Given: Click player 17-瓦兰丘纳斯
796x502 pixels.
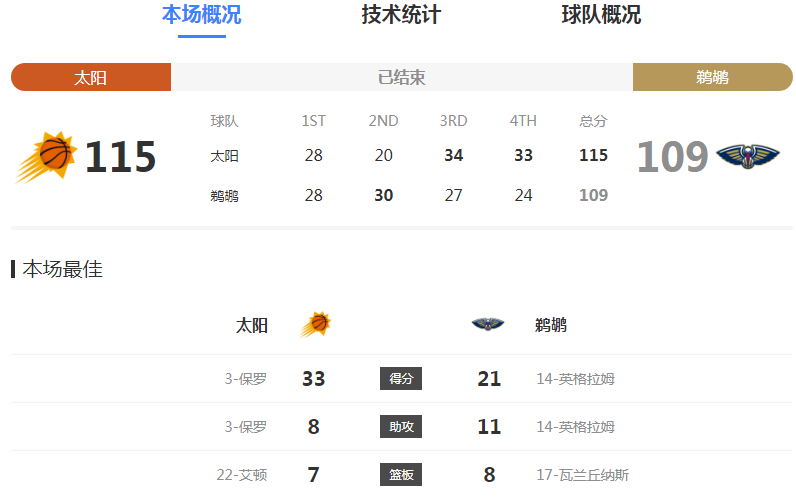Looking at the screenshot, I should 583,475.
